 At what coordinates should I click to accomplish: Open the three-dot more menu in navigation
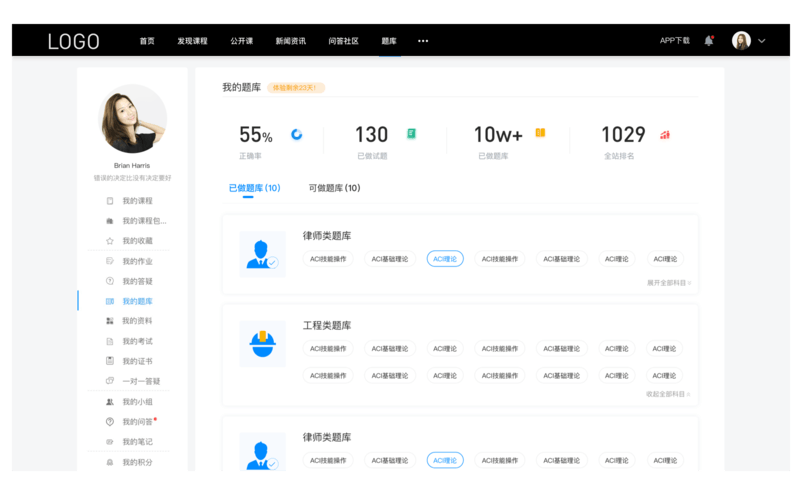click(x=423, y=41)
